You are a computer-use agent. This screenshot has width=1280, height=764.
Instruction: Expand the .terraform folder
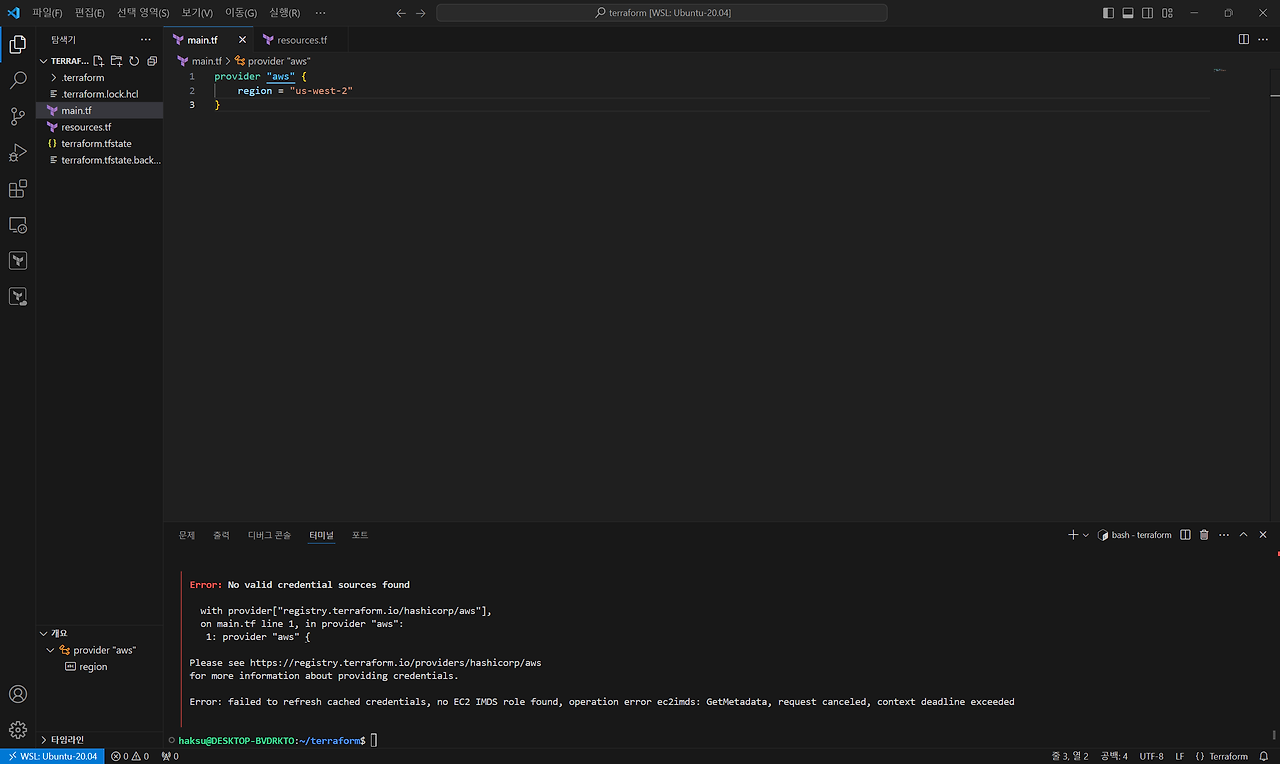(x=82, y=77)
